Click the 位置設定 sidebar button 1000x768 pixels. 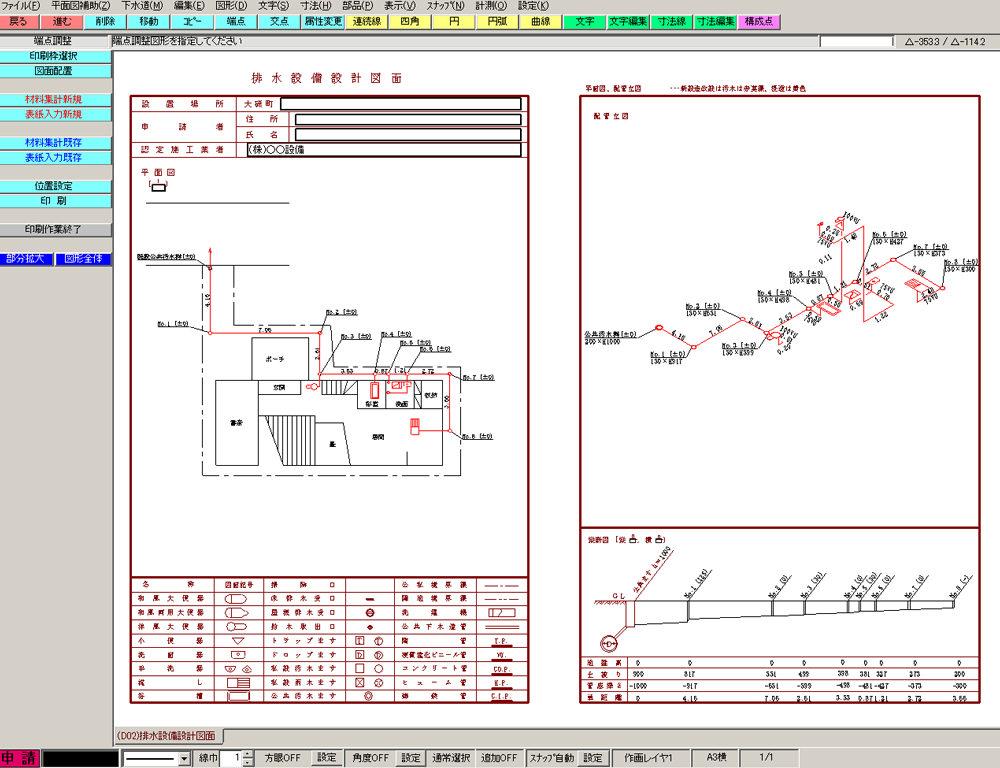coord(55,186)
